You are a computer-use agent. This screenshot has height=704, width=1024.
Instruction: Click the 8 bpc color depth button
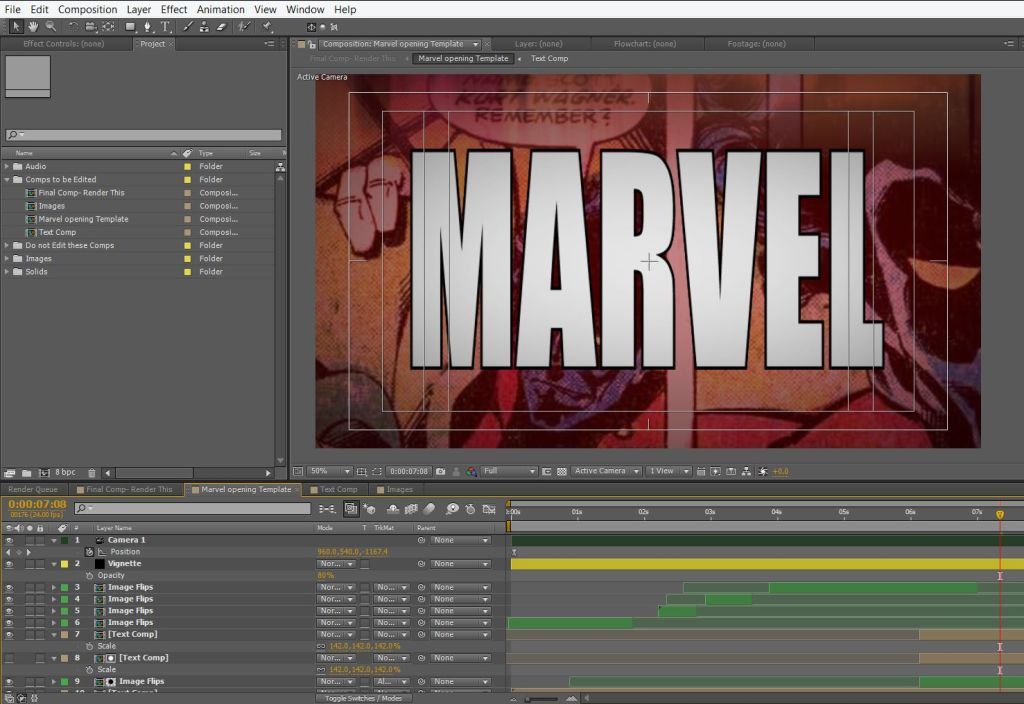click(65, 473)
